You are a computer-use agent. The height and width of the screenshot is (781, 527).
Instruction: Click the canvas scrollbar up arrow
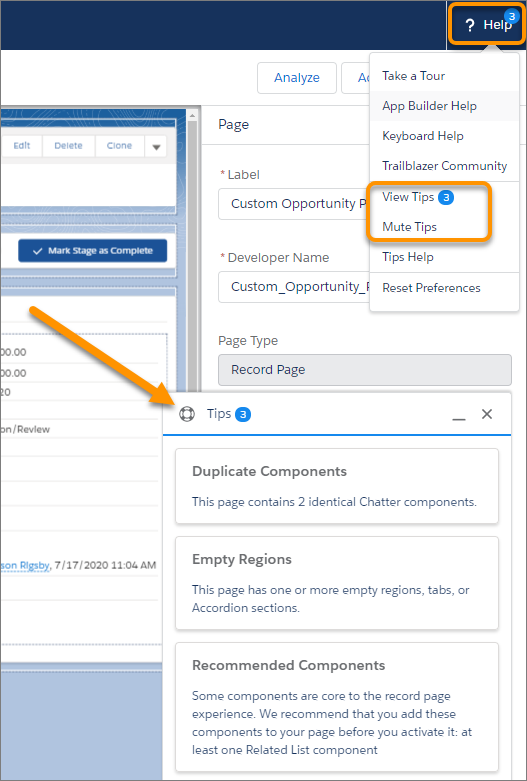pyautogui.click(x=192, y=116)
